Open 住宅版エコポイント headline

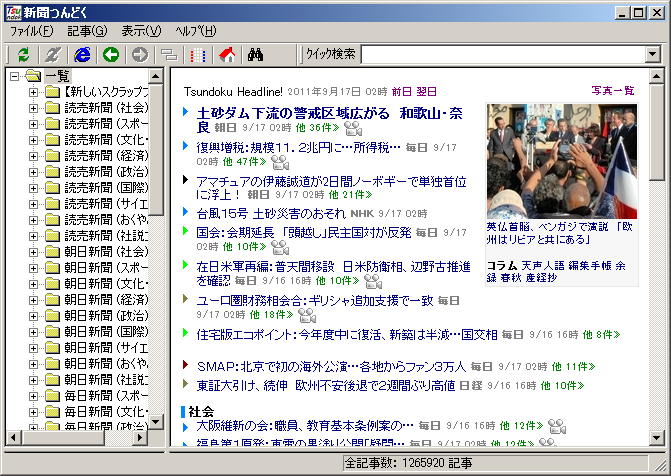point(347,334)
